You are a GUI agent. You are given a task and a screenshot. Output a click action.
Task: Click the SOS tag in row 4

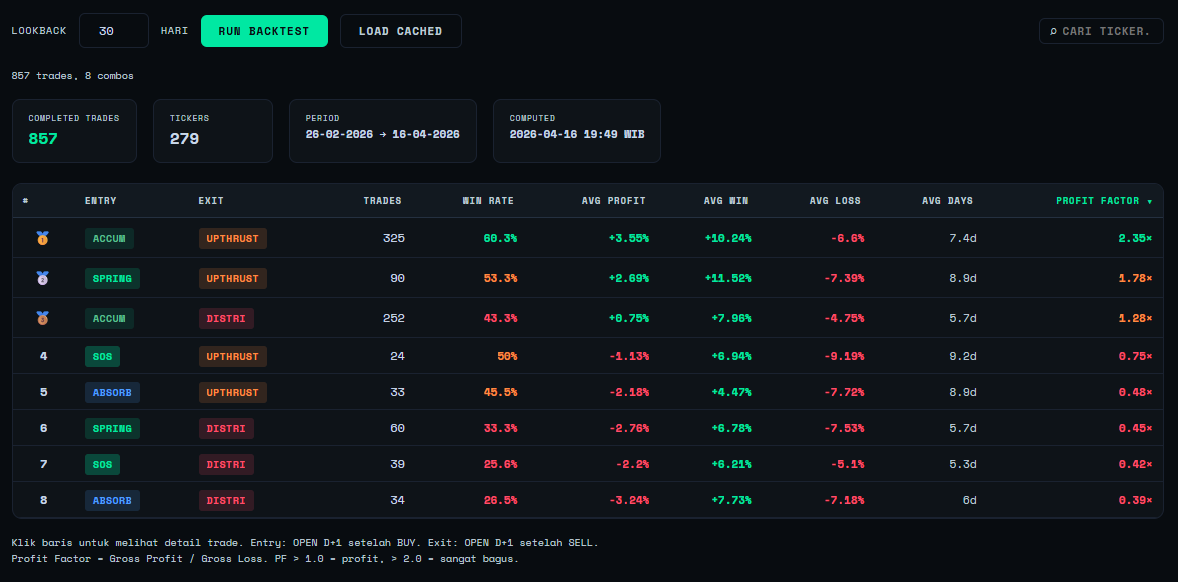(x=102, y=356)
